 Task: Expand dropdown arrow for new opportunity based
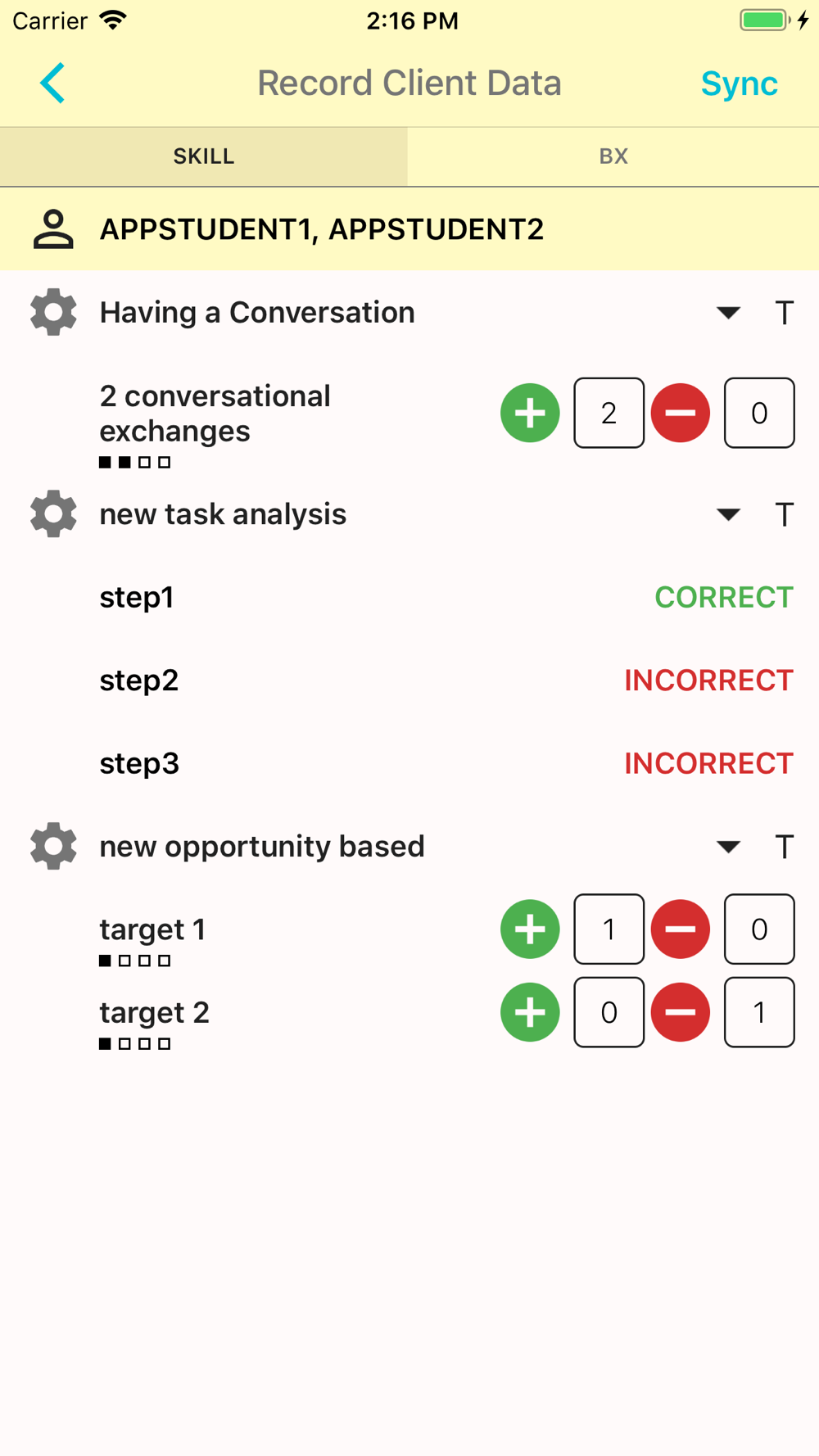click(728, 847)
